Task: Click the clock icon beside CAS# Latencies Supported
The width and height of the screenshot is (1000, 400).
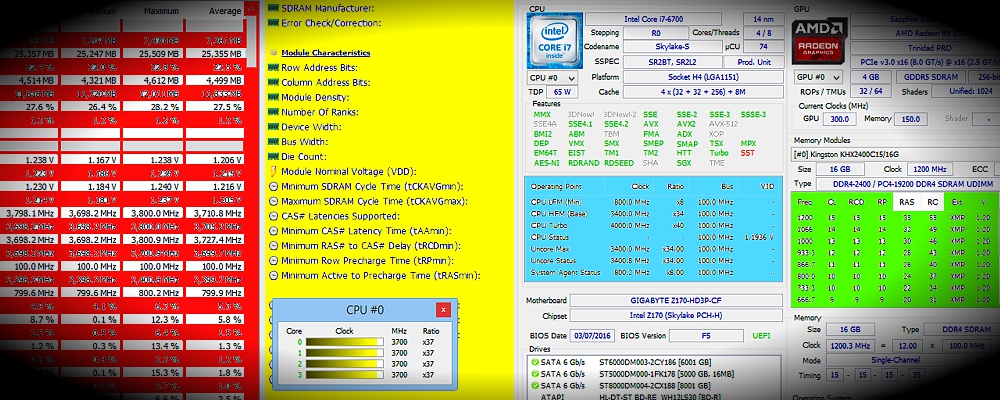Action: [x=274, y=216]
